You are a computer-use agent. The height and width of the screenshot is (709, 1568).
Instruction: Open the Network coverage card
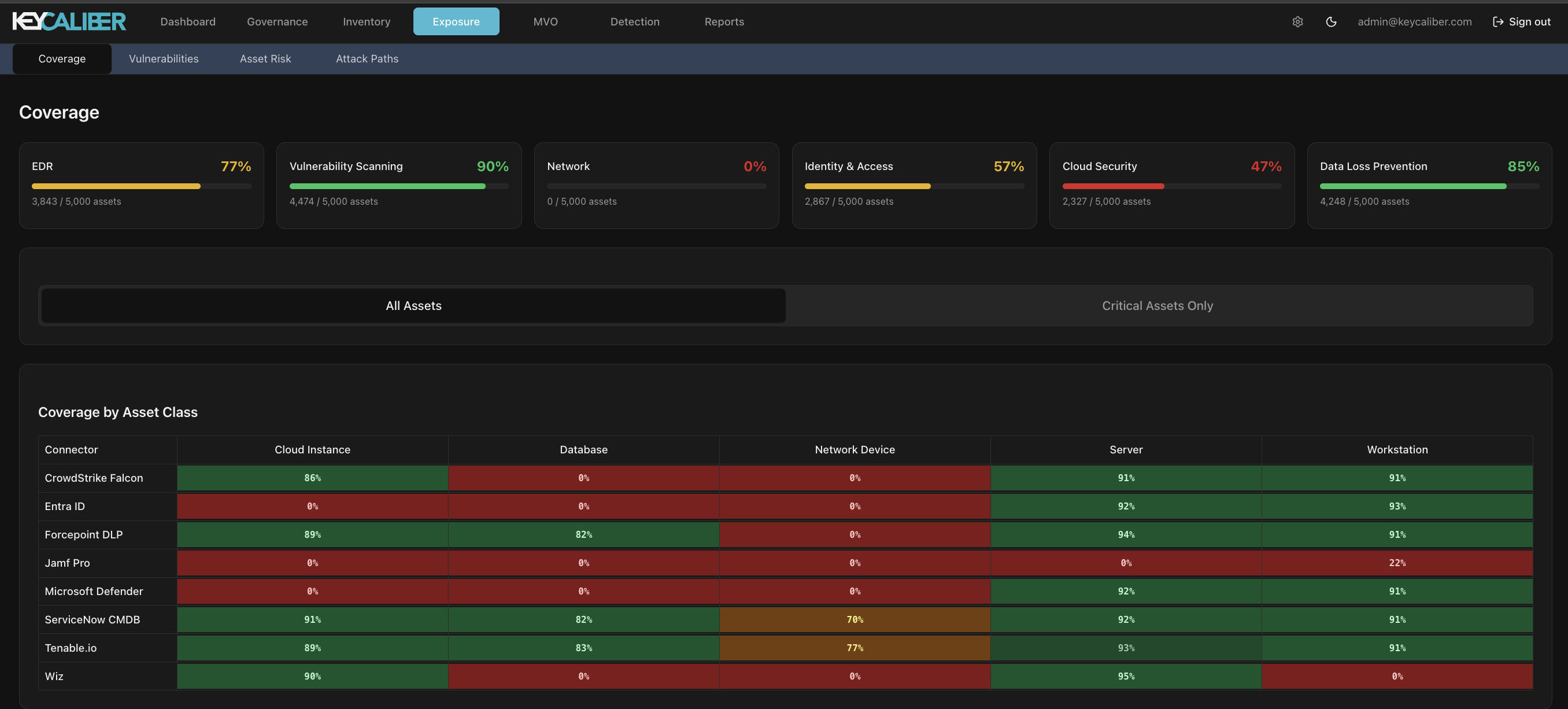tap(656, 186)
